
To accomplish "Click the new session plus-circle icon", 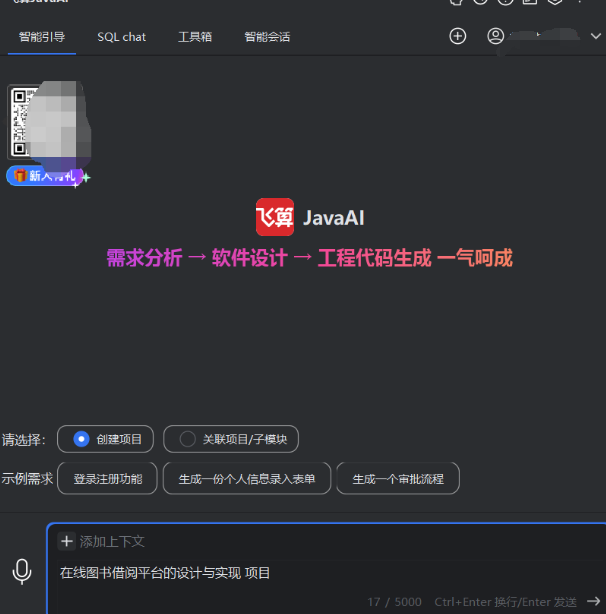I will pos(457,36).
